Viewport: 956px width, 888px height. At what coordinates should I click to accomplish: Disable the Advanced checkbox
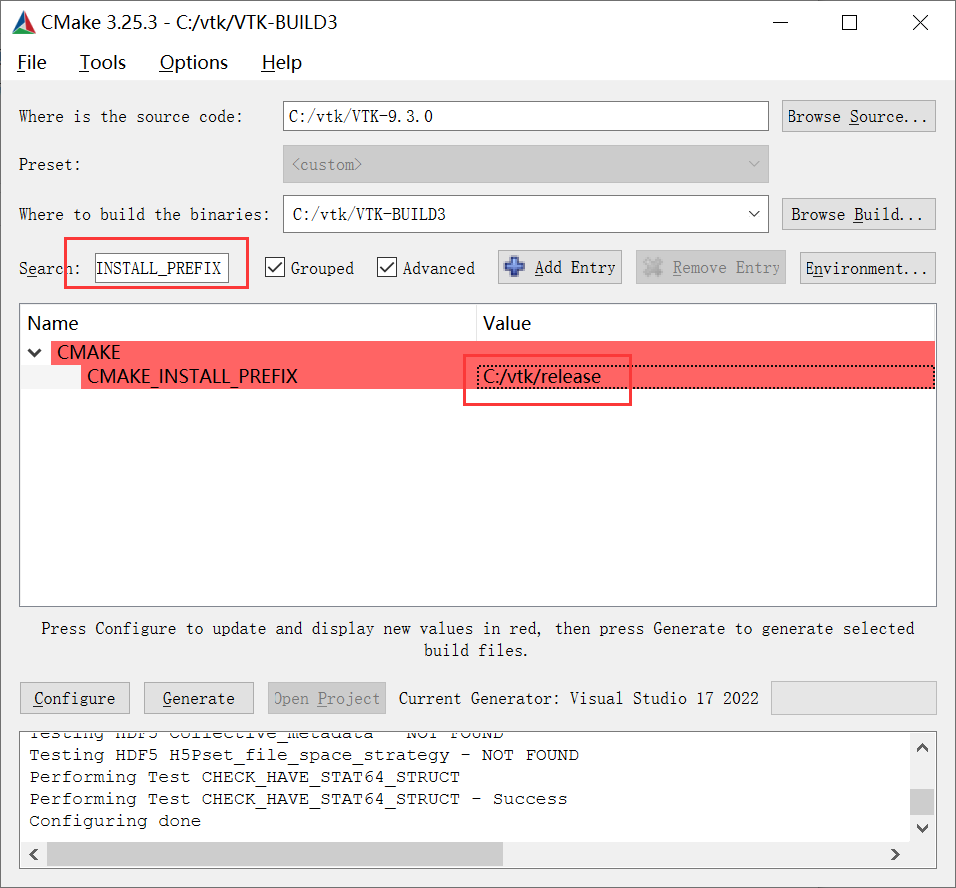pos(387,268)
